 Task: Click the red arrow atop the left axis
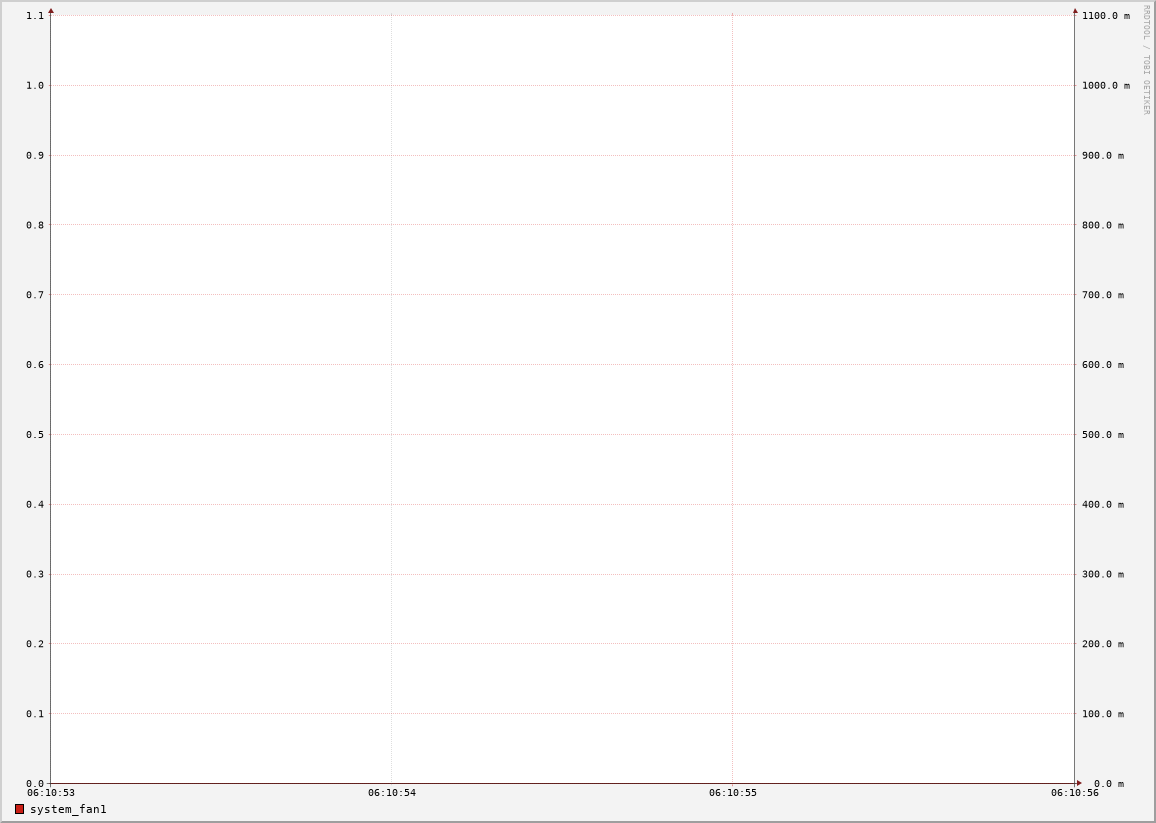(x=51, y=11)
